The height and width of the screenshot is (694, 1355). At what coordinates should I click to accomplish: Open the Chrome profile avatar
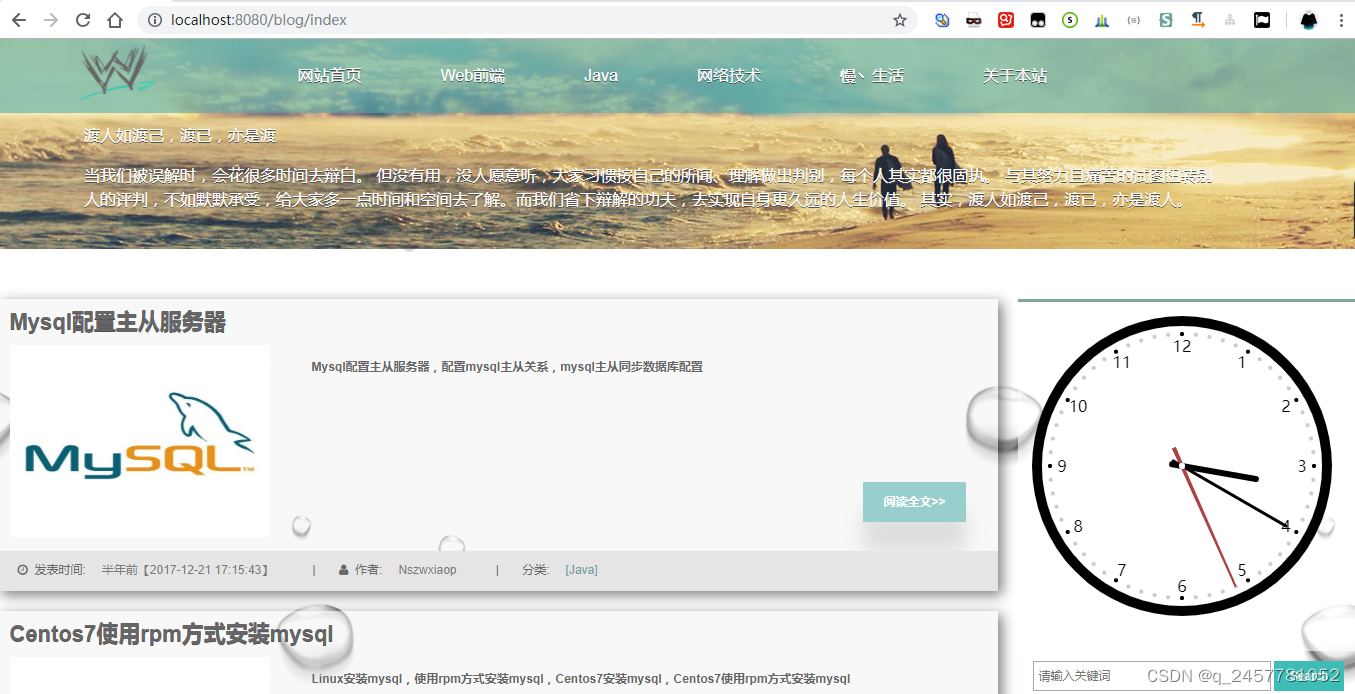(1309, 20)
